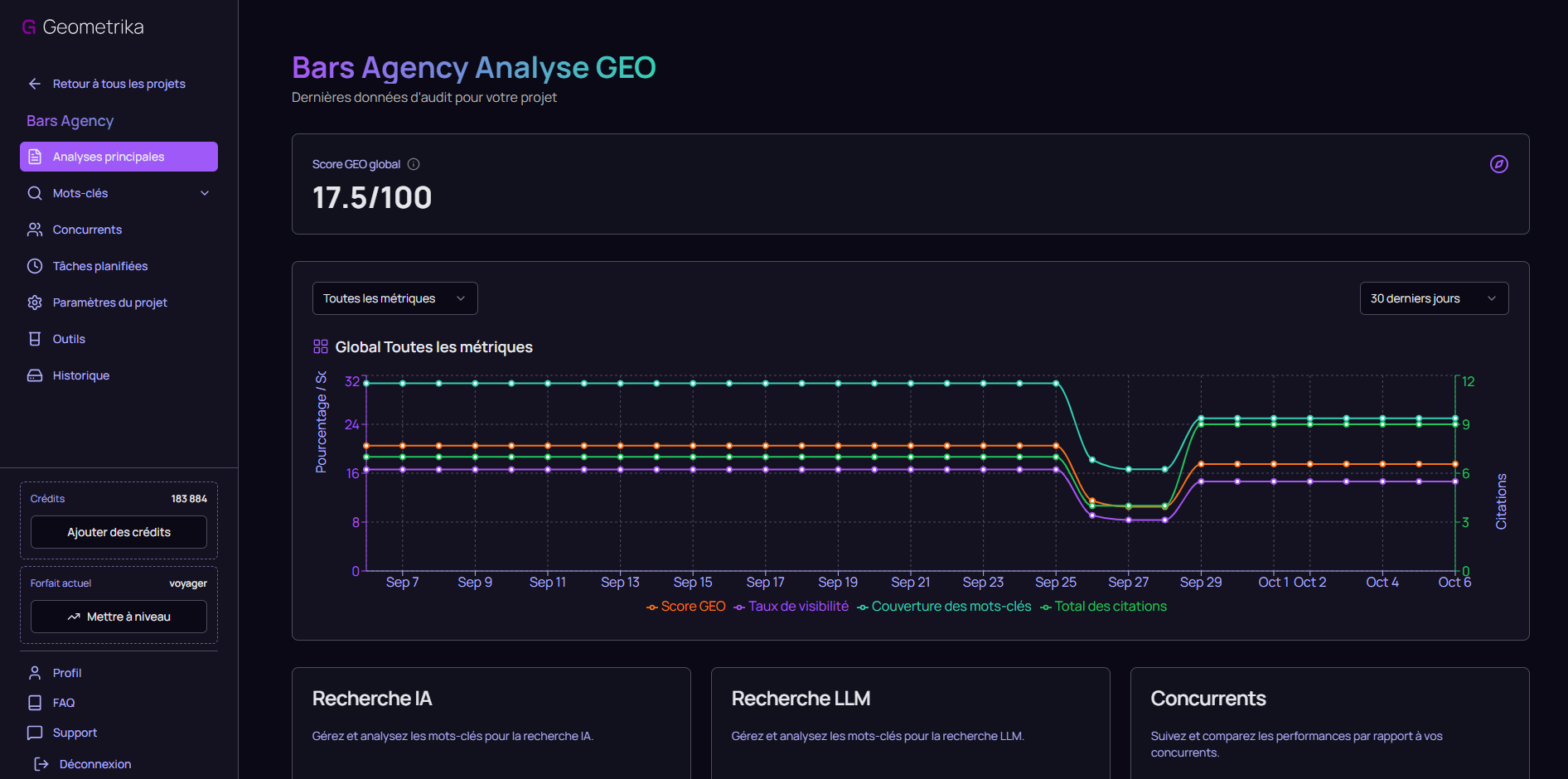Toggle Score GEO series in chart legend
Image resolution: width=1568 pixels, height=779 pixels.
pos(686,607)
